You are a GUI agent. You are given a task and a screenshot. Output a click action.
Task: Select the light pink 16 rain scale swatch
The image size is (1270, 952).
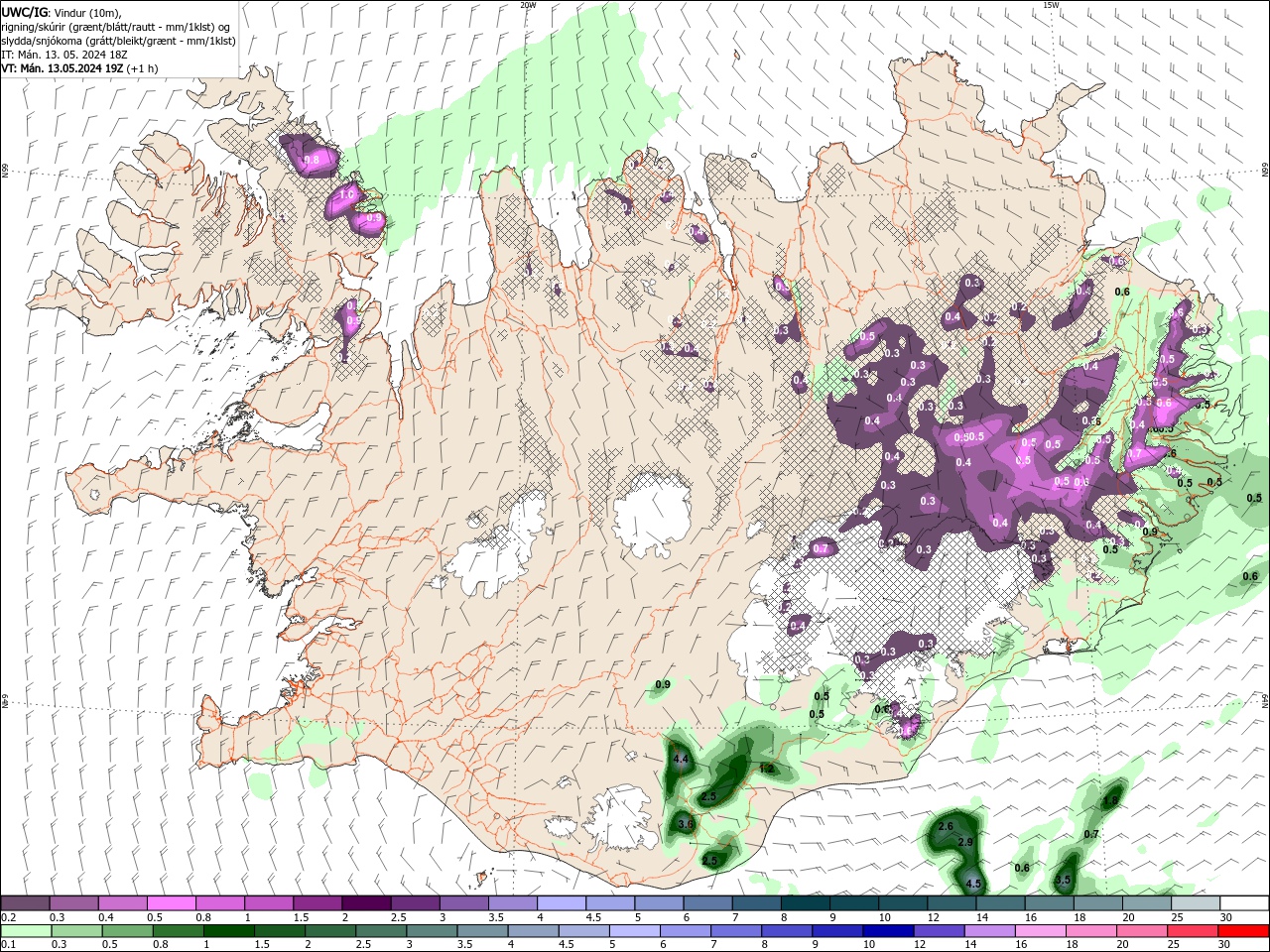pos(1040,931)
